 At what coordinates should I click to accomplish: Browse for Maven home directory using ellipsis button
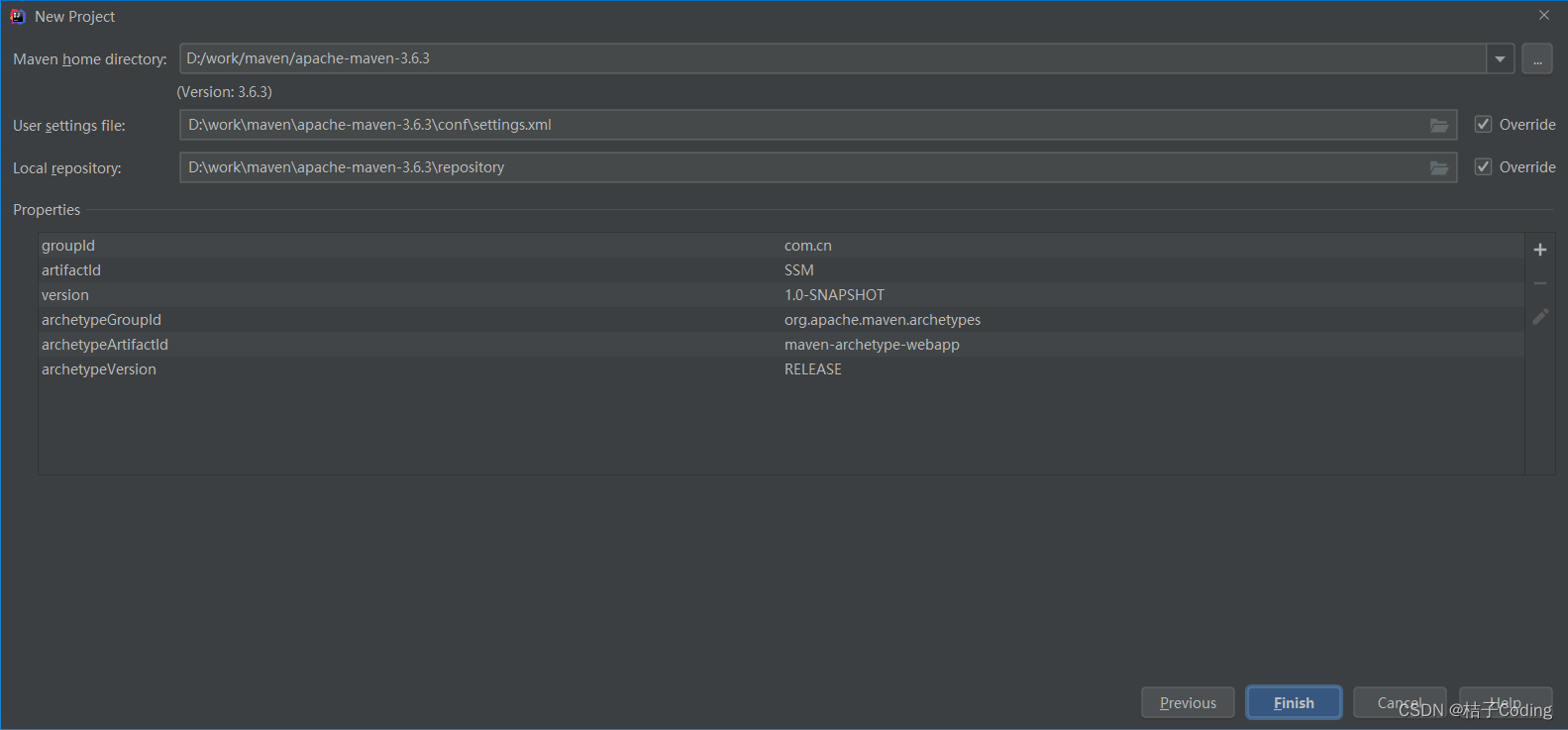[x=1537, y=58]
